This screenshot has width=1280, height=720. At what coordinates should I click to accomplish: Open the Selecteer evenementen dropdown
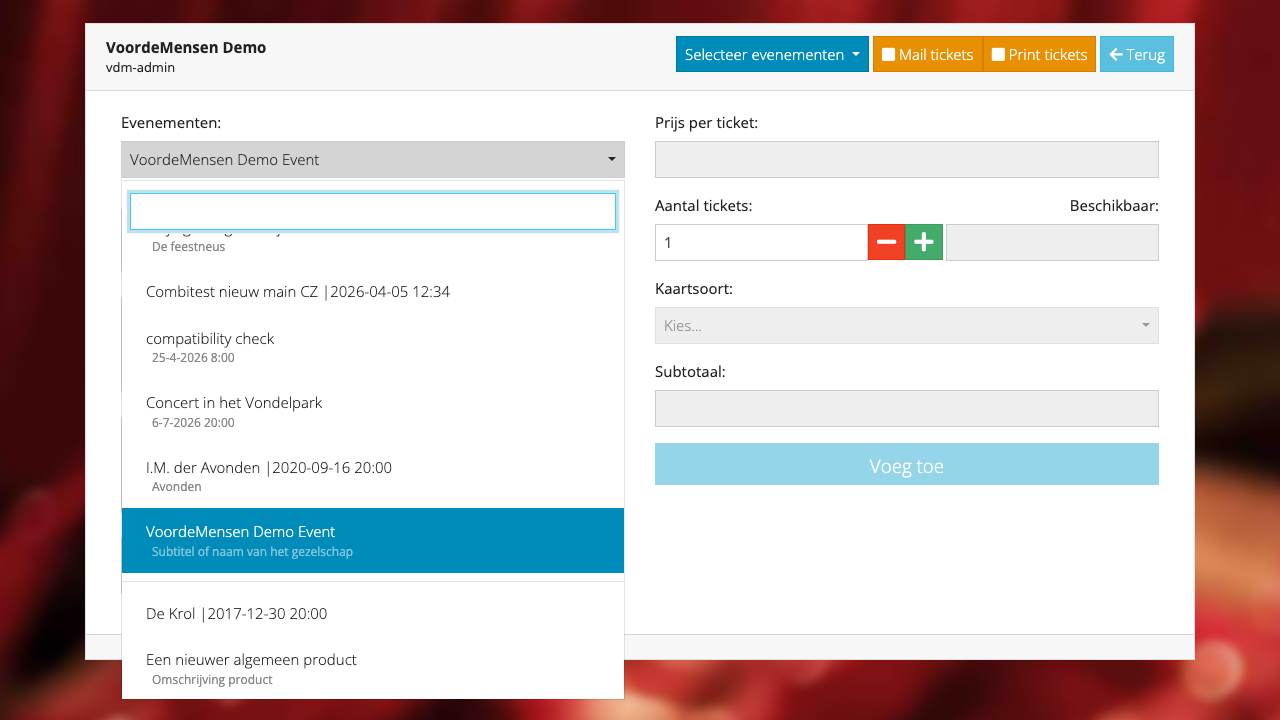[773, 54]
